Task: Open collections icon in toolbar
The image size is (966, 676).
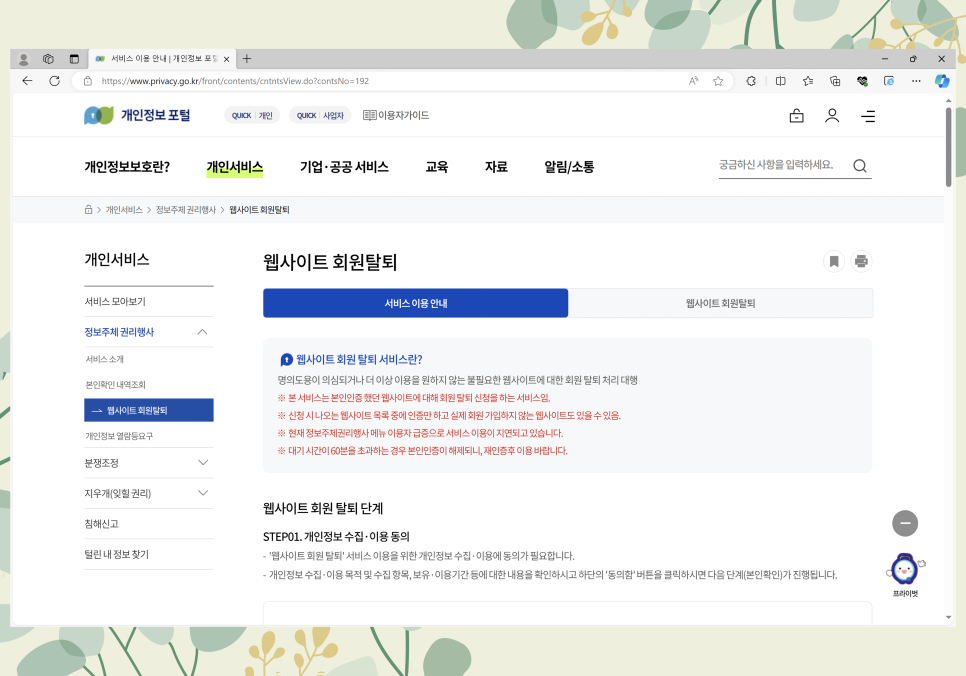Action: pos(835,81)
